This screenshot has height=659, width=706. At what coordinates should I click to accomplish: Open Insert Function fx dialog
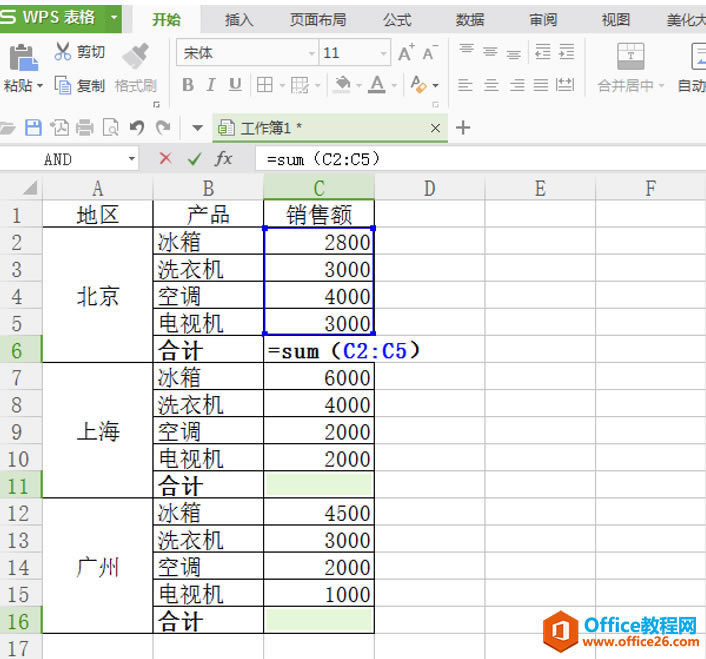click(223, 158)
